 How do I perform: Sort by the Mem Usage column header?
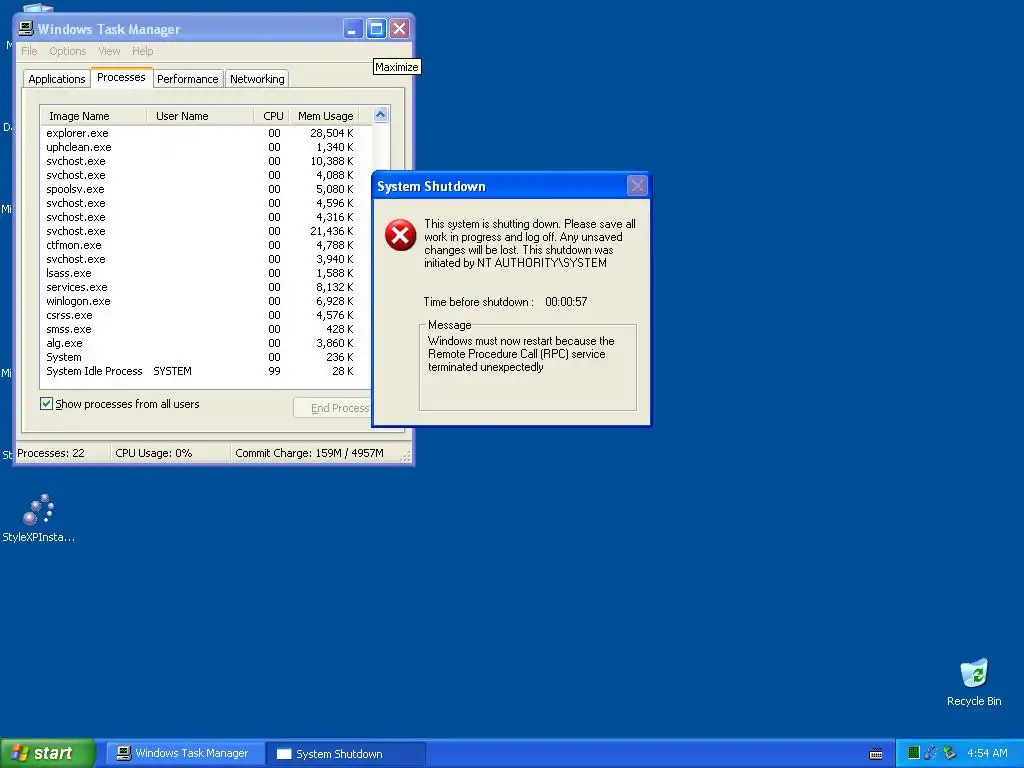tap(325, 116)
